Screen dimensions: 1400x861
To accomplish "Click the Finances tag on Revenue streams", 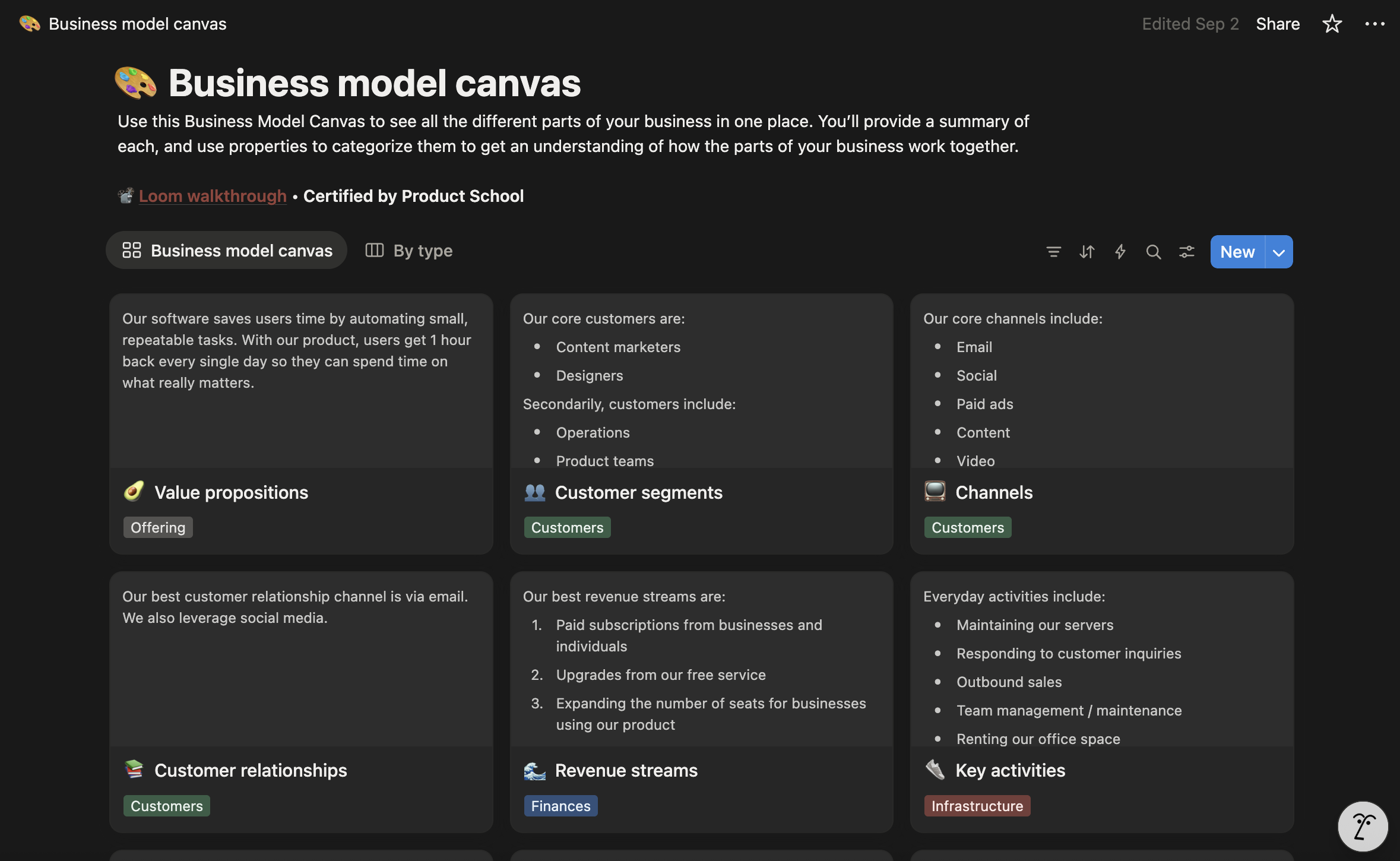I will pos(560,806).
